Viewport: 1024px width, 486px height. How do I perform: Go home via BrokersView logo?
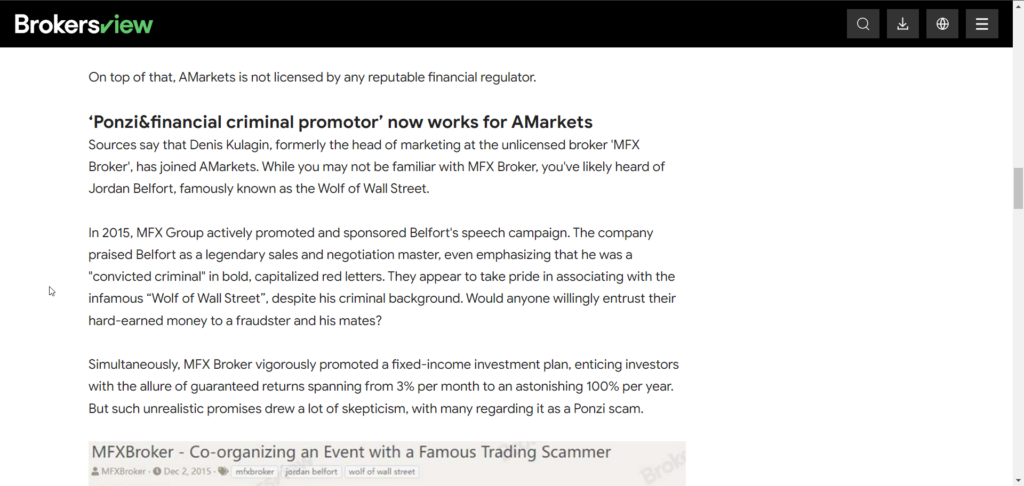[x=84, y=23]
